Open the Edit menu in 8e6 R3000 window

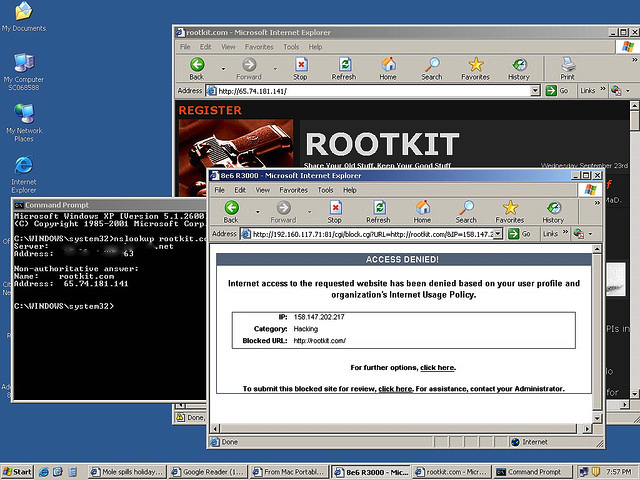coord(240,190)
